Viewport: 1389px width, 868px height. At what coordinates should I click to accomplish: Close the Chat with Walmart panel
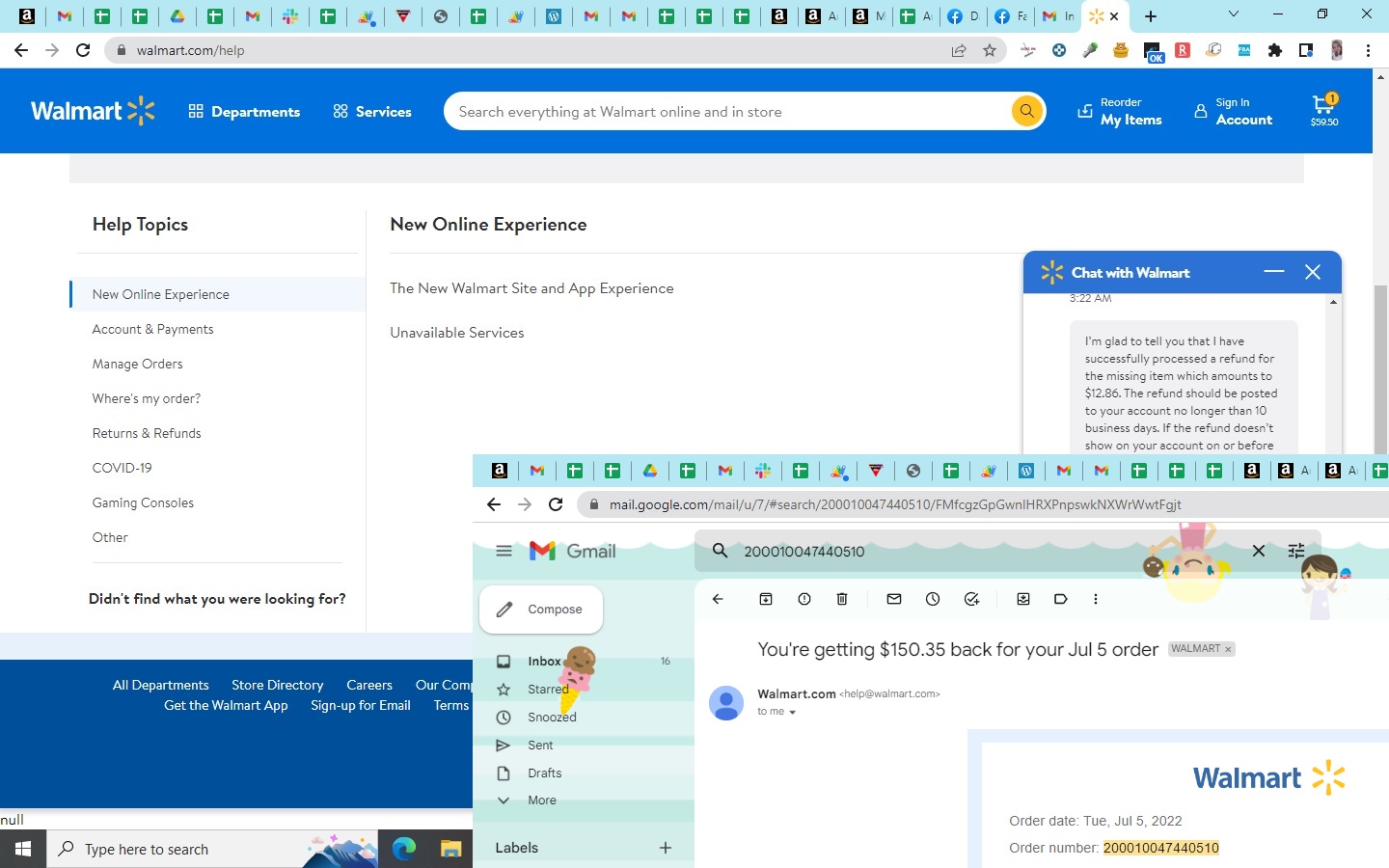tap(1313, 272)
